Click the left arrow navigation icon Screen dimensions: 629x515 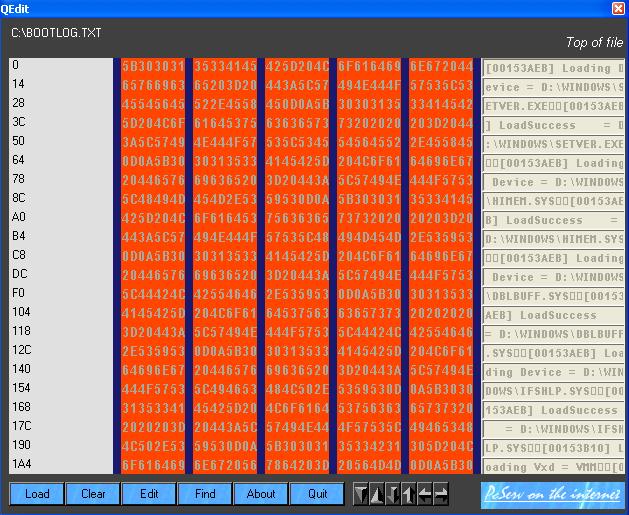pos(425,494)
